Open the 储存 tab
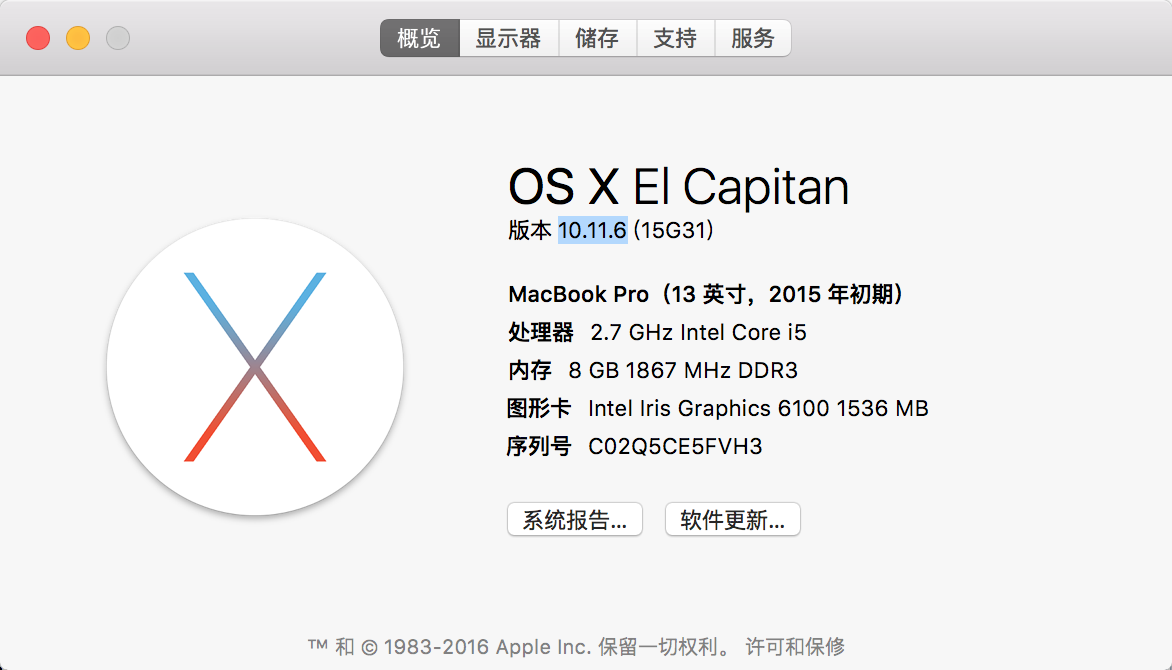 point(597,39)
